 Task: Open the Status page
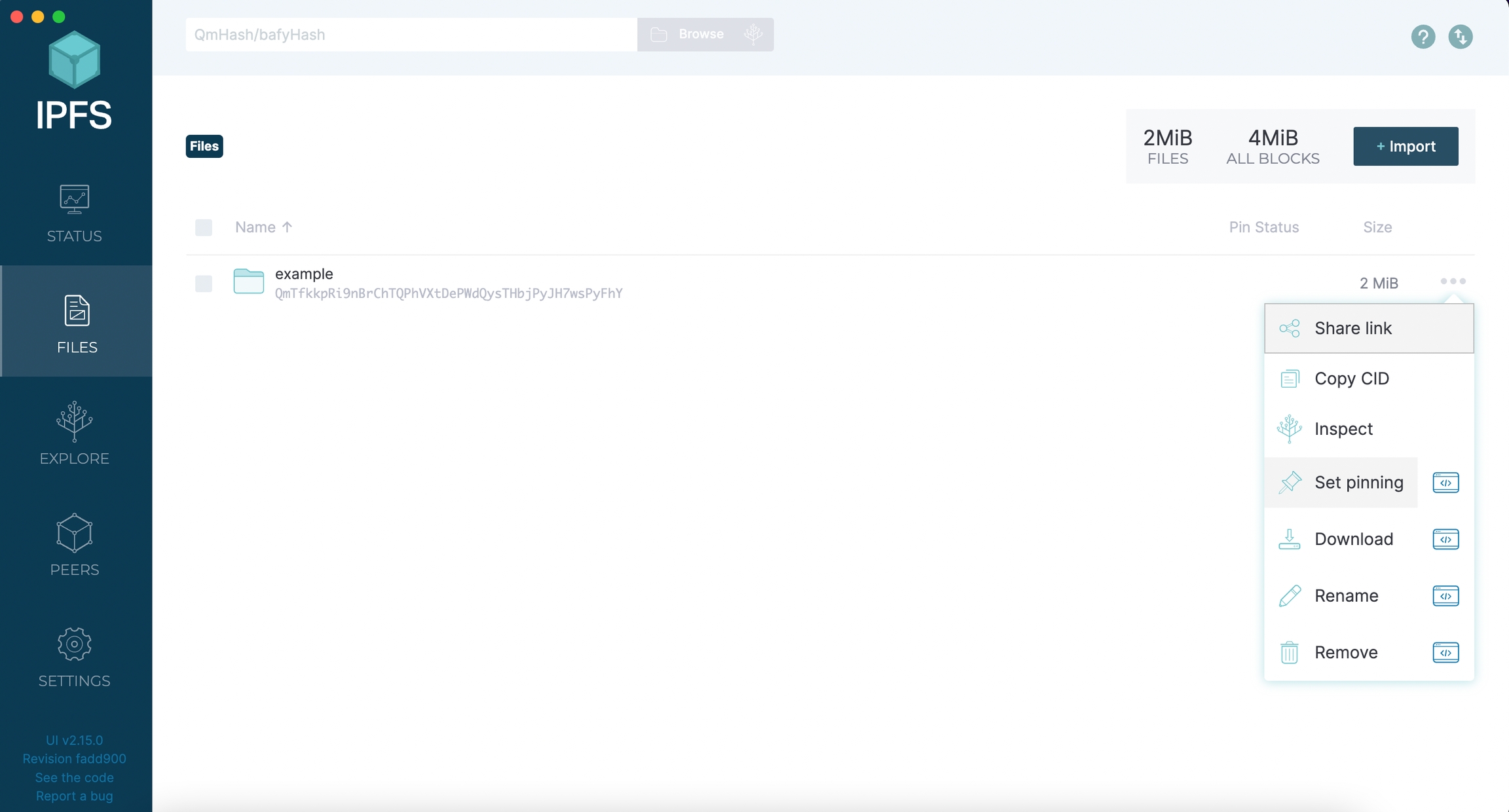(75, 213)
